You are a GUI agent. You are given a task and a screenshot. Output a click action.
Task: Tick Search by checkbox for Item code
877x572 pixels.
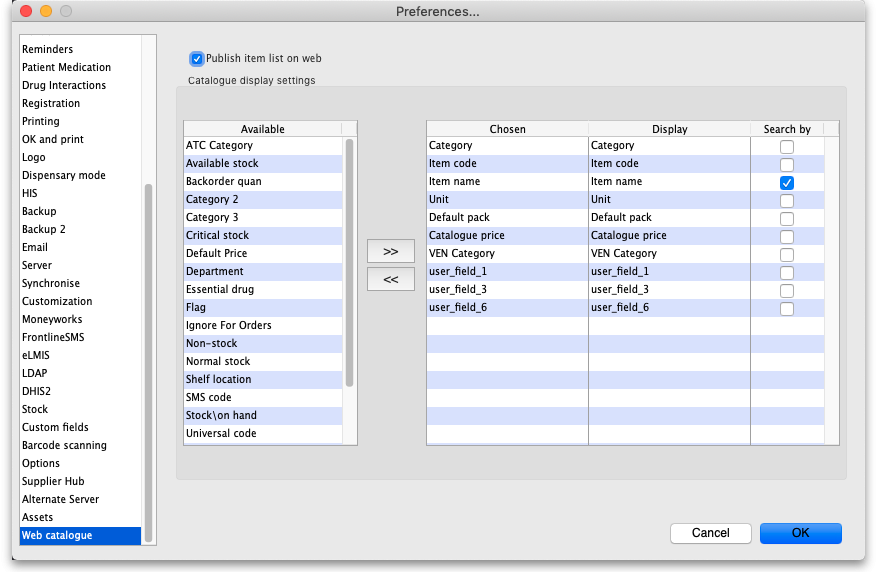(x=787, y=165)
